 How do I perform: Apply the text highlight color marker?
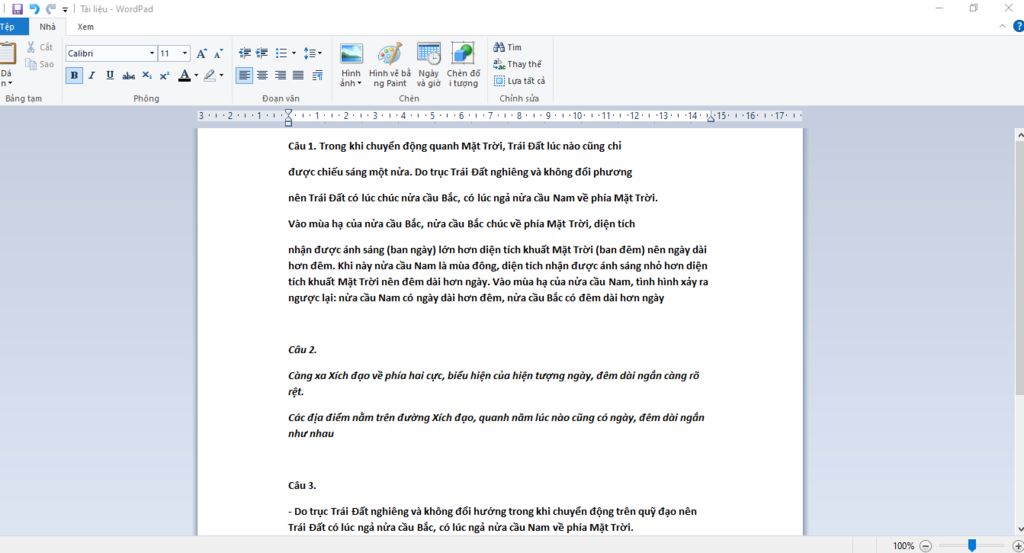click(x=209, y=76)
